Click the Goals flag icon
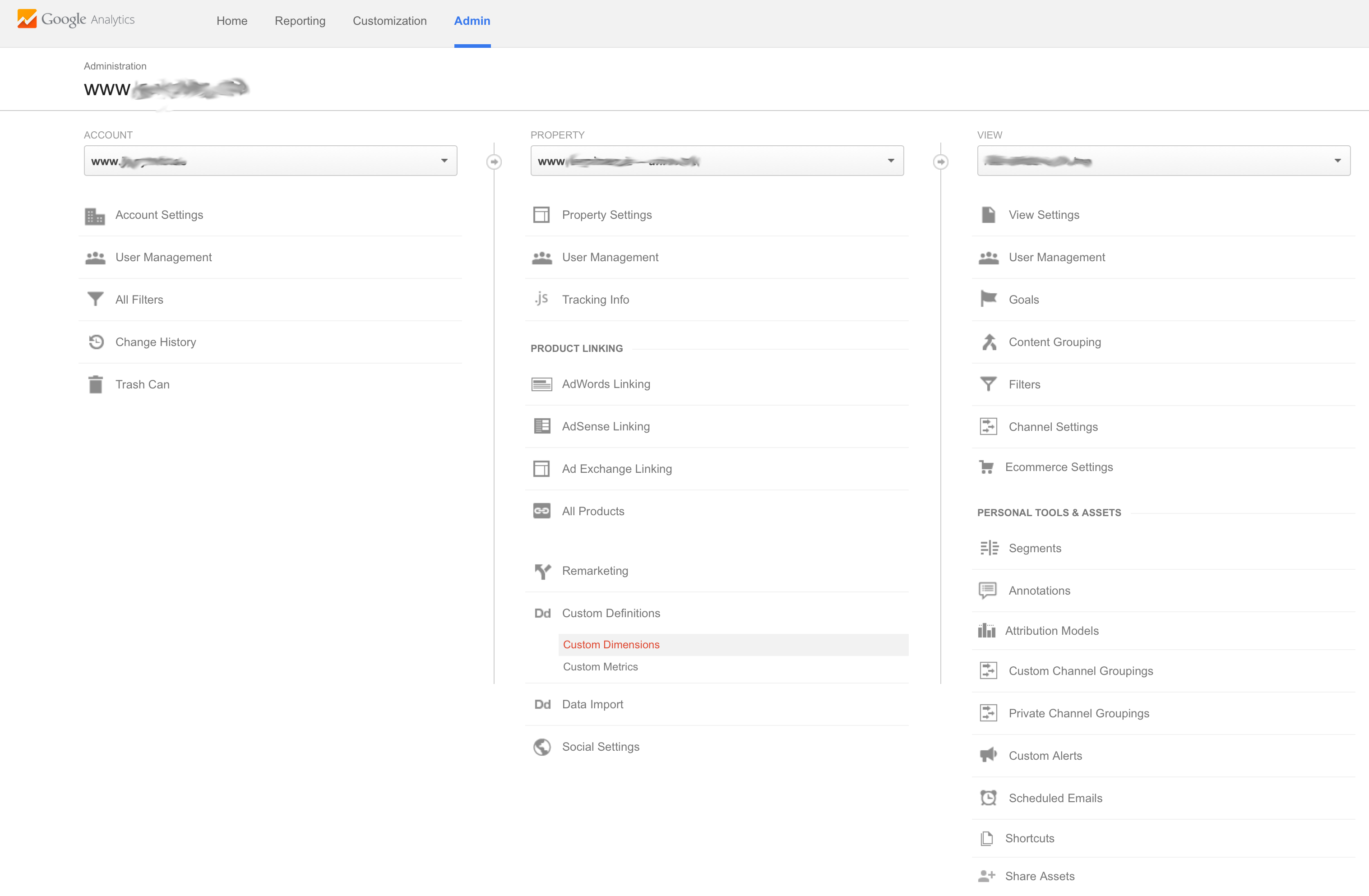This screenshot has width=1369, height=896. point(988,299)
